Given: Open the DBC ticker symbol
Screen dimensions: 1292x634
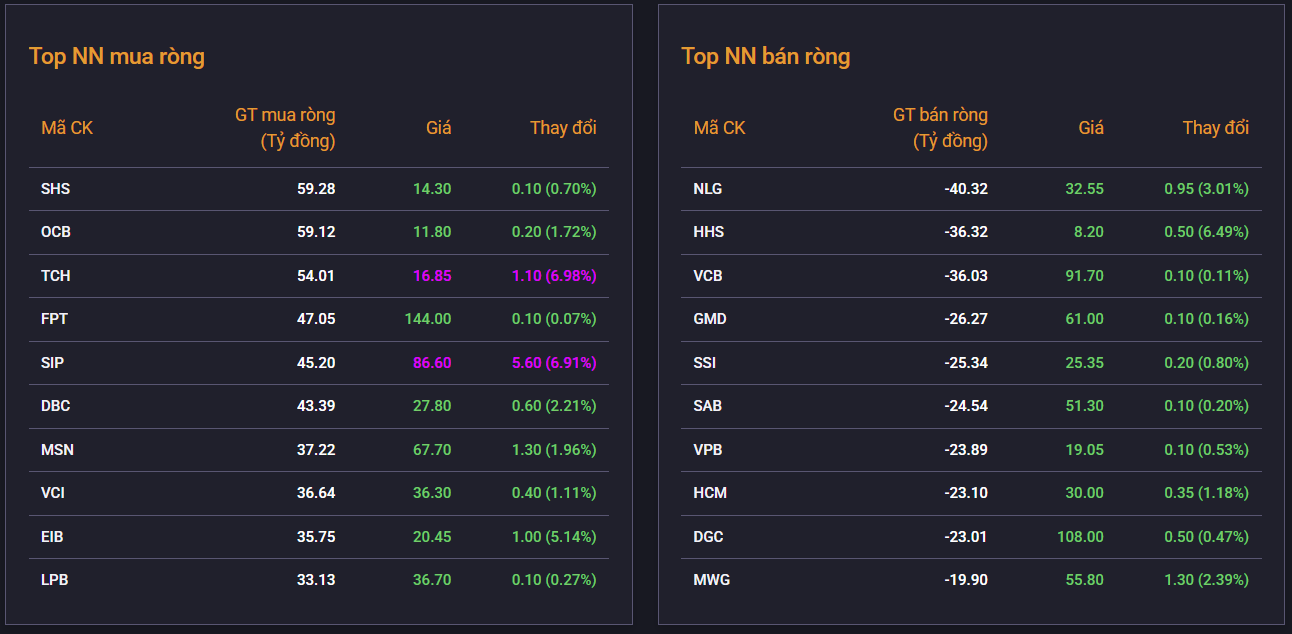Looking at the screenshot, I should tap(55, 406).
